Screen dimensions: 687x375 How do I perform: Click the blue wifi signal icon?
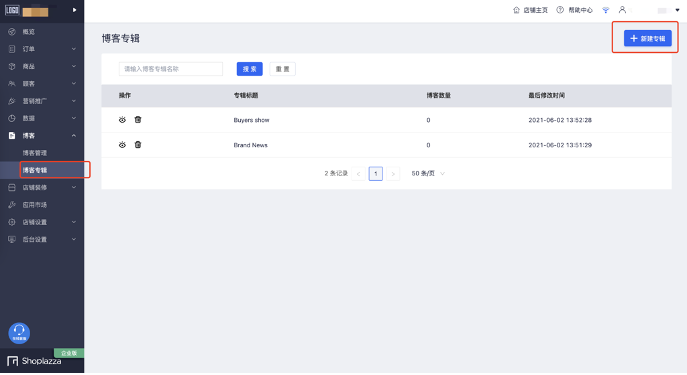pyautogui.click(x=606, y=10)
